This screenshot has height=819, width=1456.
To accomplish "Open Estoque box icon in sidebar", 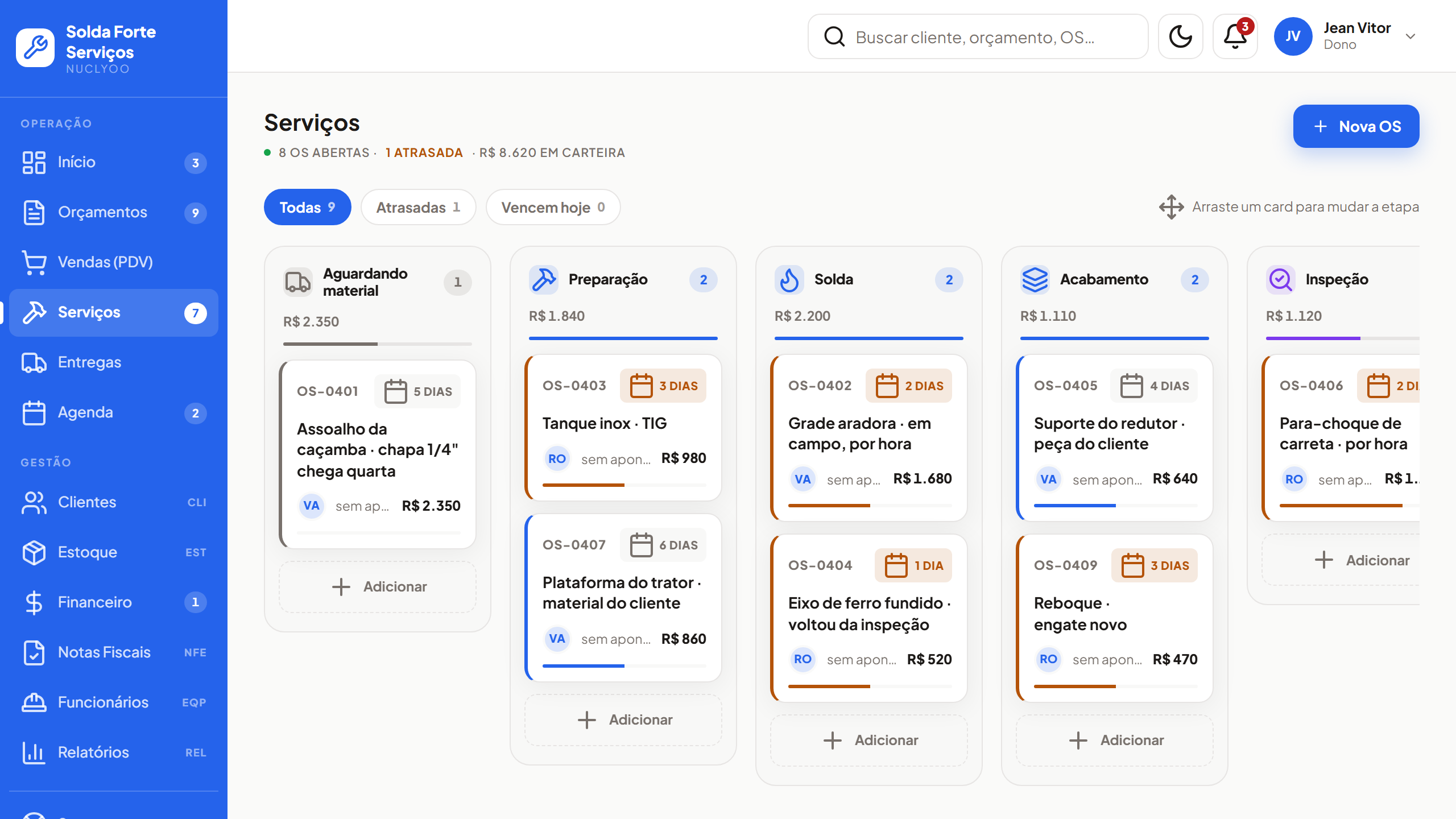I will [34, 552].
